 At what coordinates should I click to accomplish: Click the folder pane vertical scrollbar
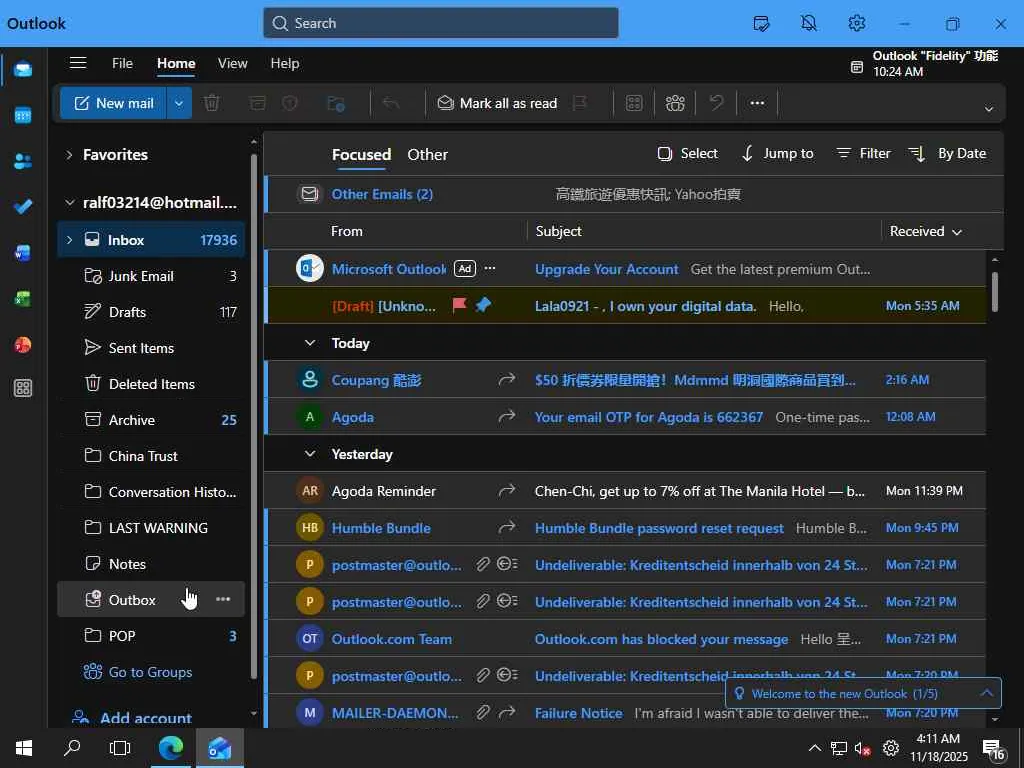(254, 417)
